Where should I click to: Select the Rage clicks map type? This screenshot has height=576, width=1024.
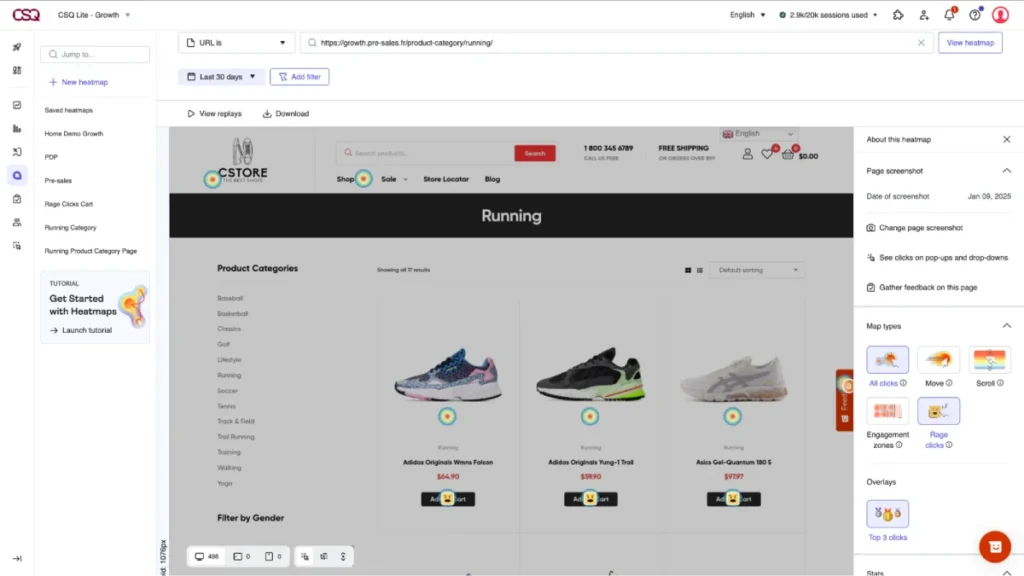pos(938,413)
